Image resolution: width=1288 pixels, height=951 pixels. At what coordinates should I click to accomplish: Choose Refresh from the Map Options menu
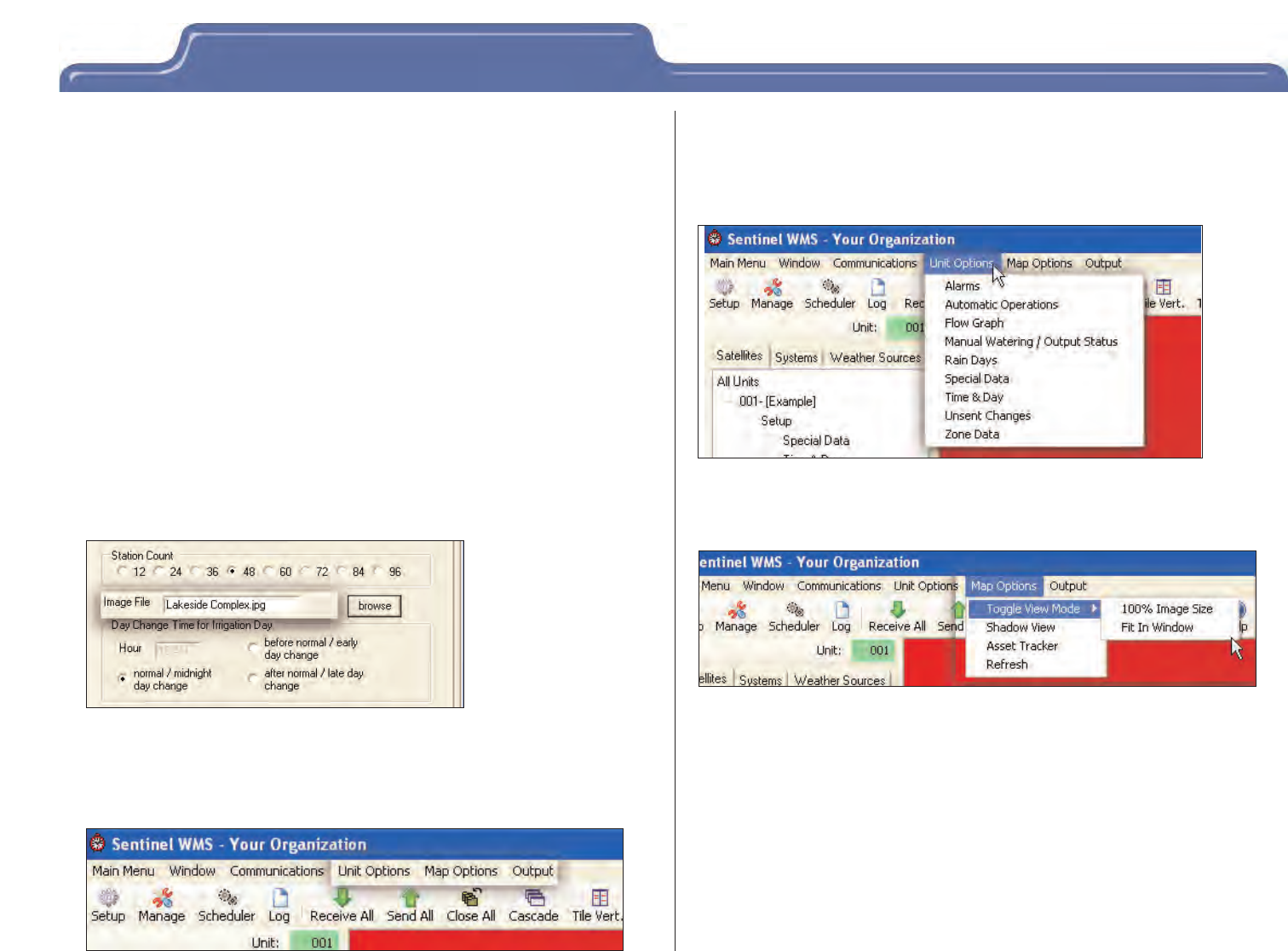pos(1007,665)
